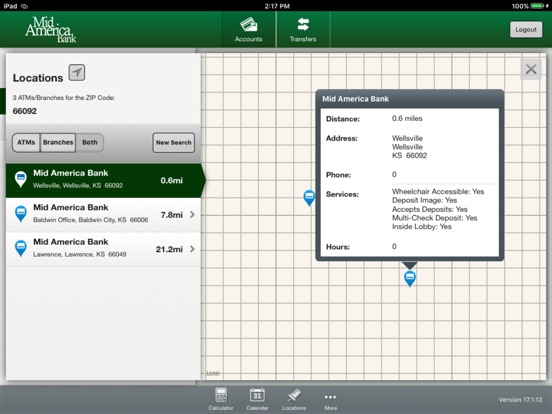Screen dimensions: 552x414
Task: Select map pin below the info popup
Action: [410, 279]
